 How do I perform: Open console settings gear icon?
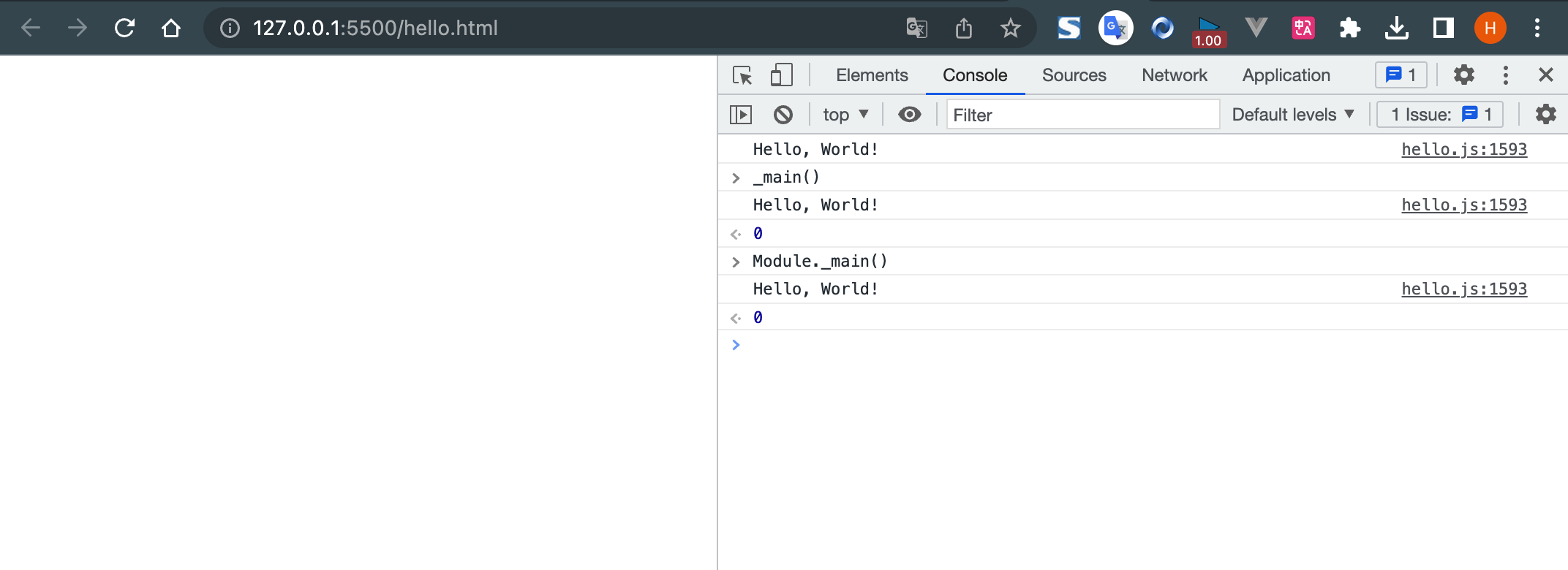tap(1545, 115)
